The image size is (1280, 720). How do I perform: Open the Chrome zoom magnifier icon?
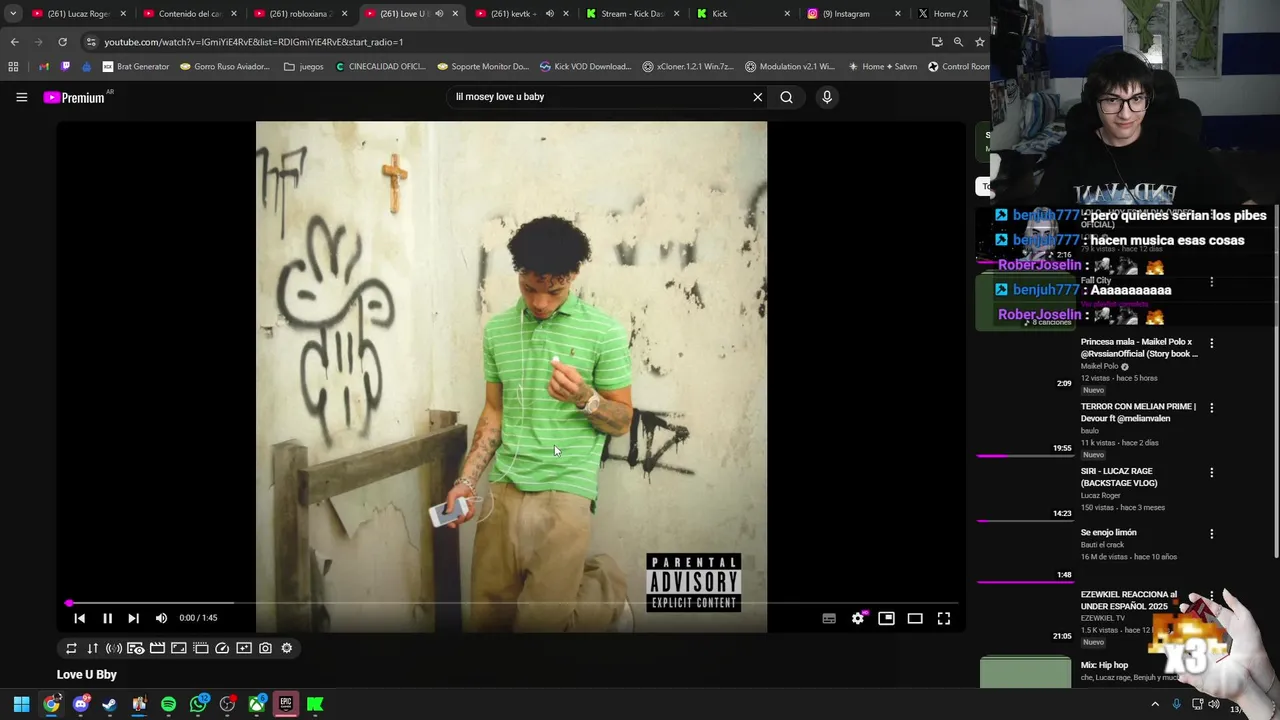pyautogui.click(x=958, y=42)
